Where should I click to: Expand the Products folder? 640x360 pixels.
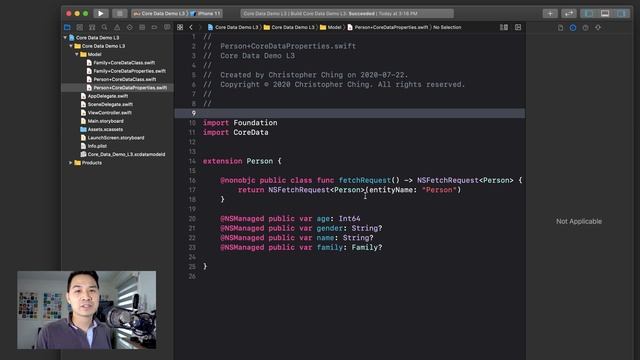pyautogui.click(x=71, y=163)
